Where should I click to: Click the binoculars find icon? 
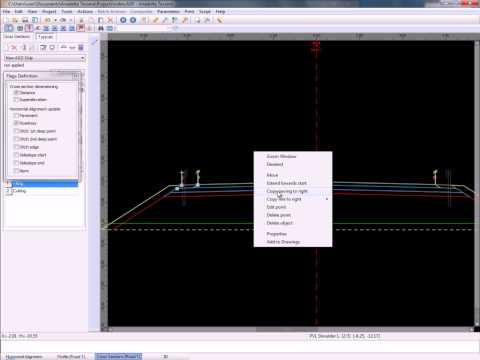(x=101, y=28)
